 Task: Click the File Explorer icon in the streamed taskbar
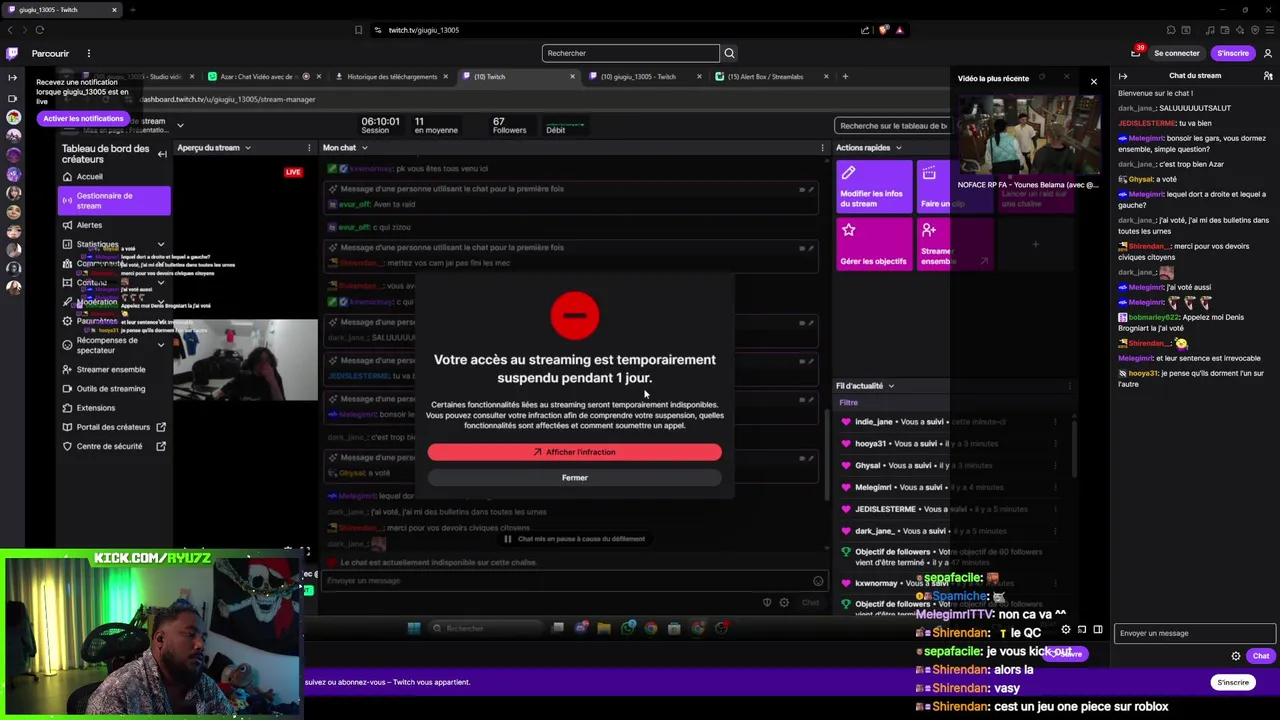(604, 628)
